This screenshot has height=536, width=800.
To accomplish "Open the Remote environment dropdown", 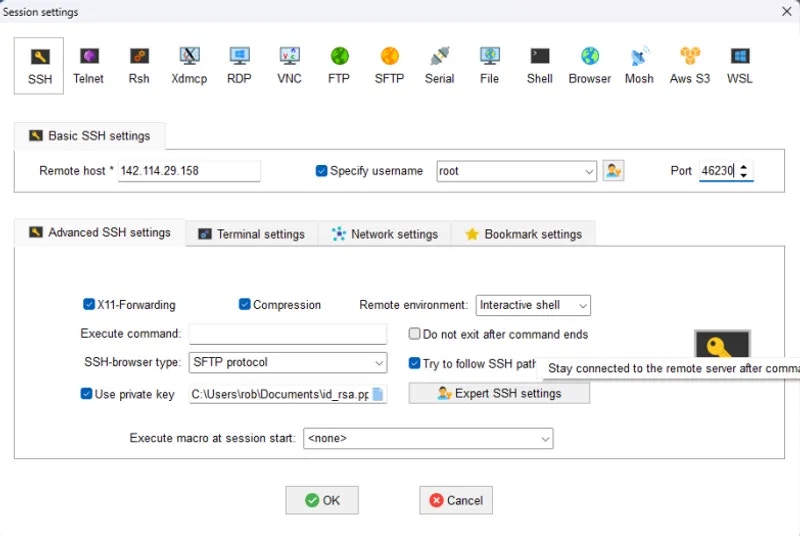I will (x=533, y=305).
